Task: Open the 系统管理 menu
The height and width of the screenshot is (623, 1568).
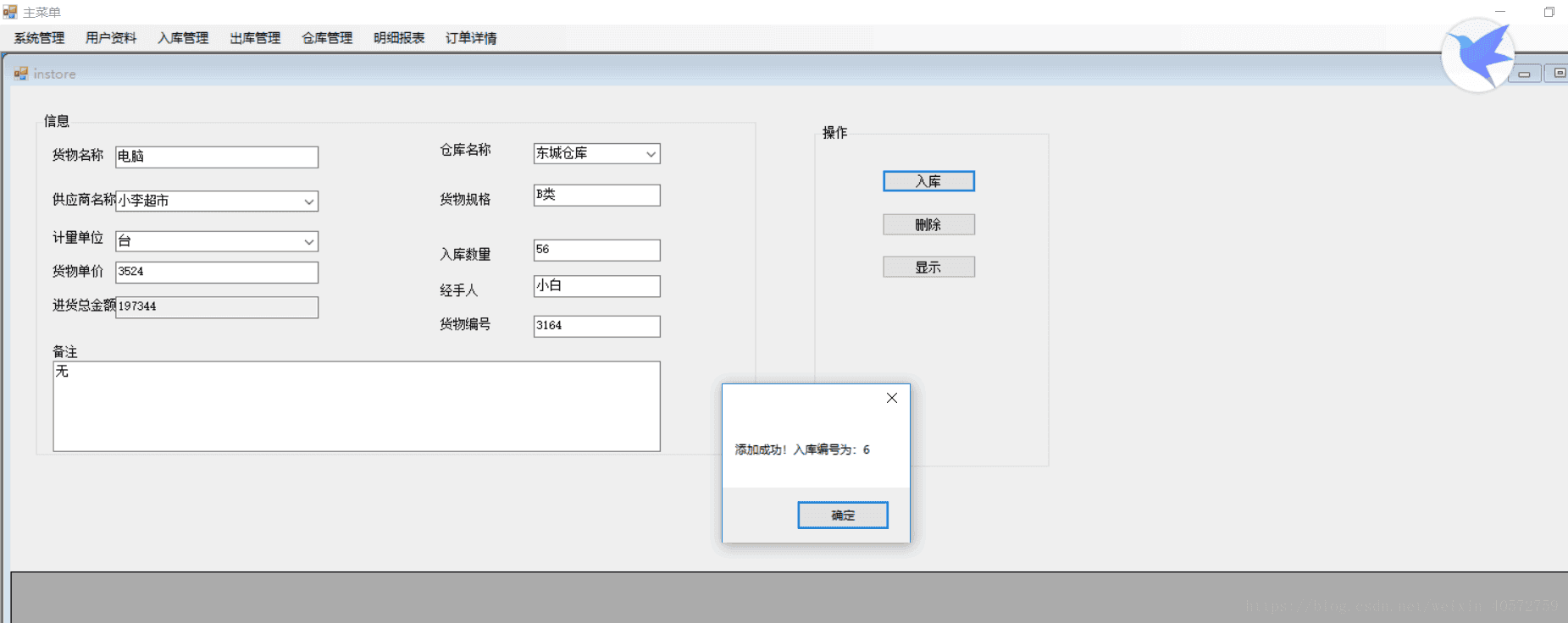Action: pos(39,38)
